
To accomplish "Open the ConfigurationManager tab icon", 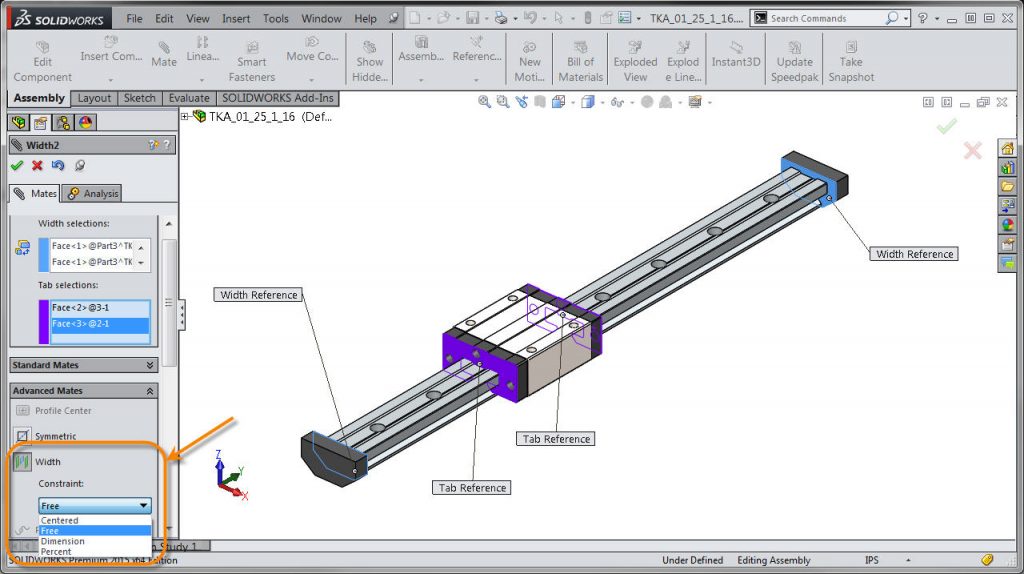I will click(63, 122).
